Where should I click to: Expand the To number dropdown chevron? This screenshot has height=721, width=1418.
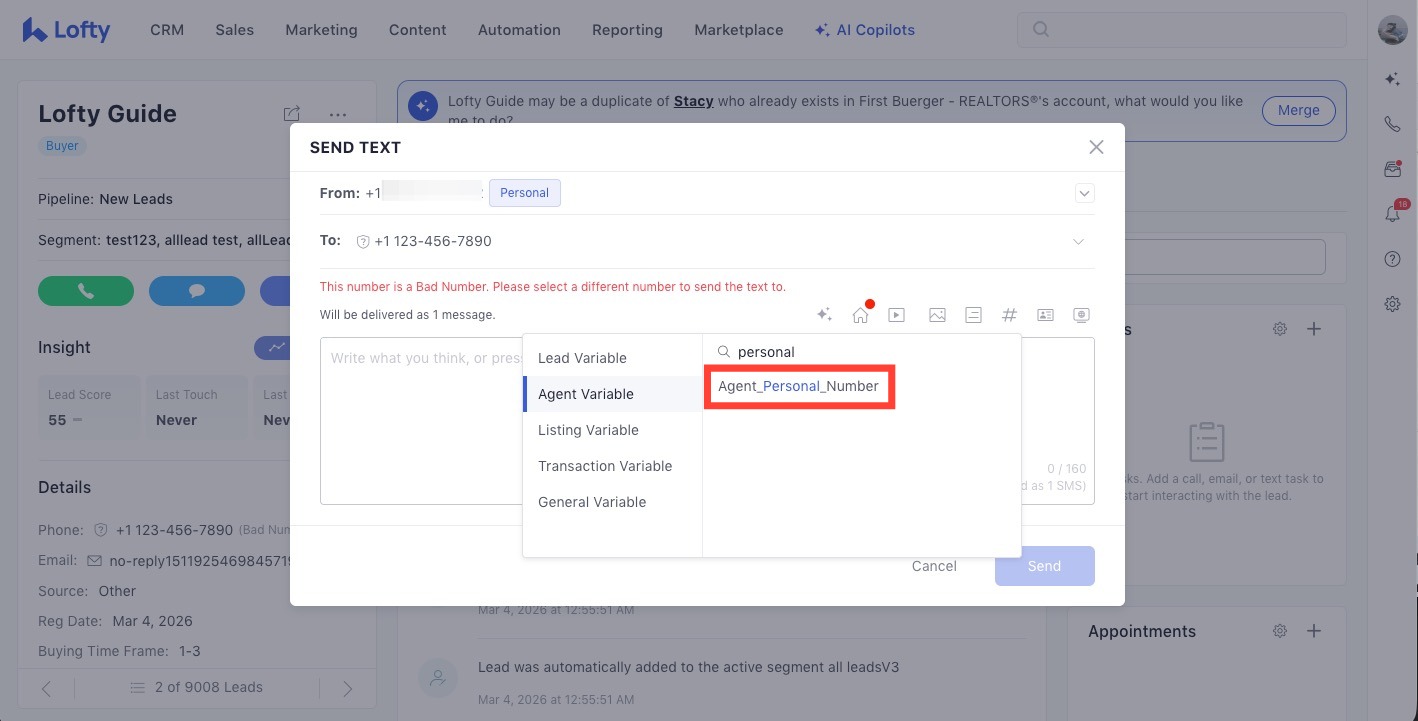1078,241
